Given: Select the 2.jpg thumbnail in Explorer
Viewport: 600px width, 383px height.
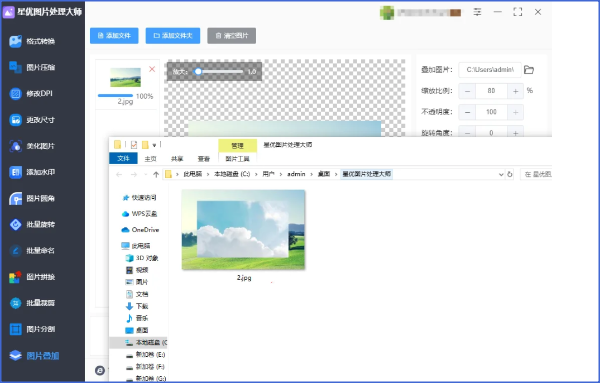Looking at the screenshot, I should coord(243,230).
